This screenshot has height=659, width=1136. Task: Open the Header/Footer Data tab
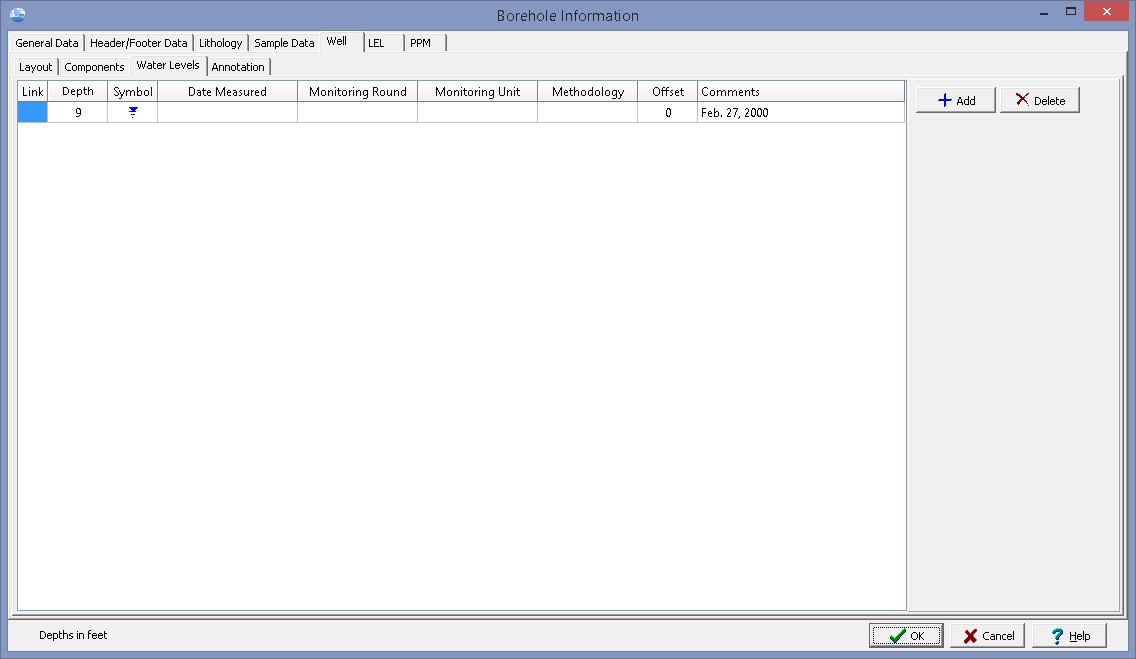tap(138, 43)
